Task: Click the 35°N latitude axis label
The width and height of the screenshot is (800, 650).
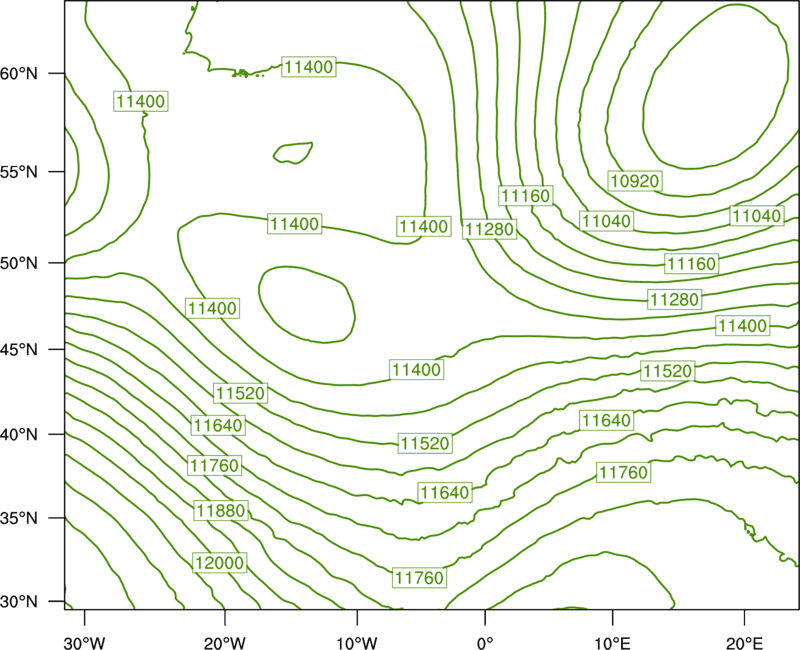Action: (x=19, y=518)
